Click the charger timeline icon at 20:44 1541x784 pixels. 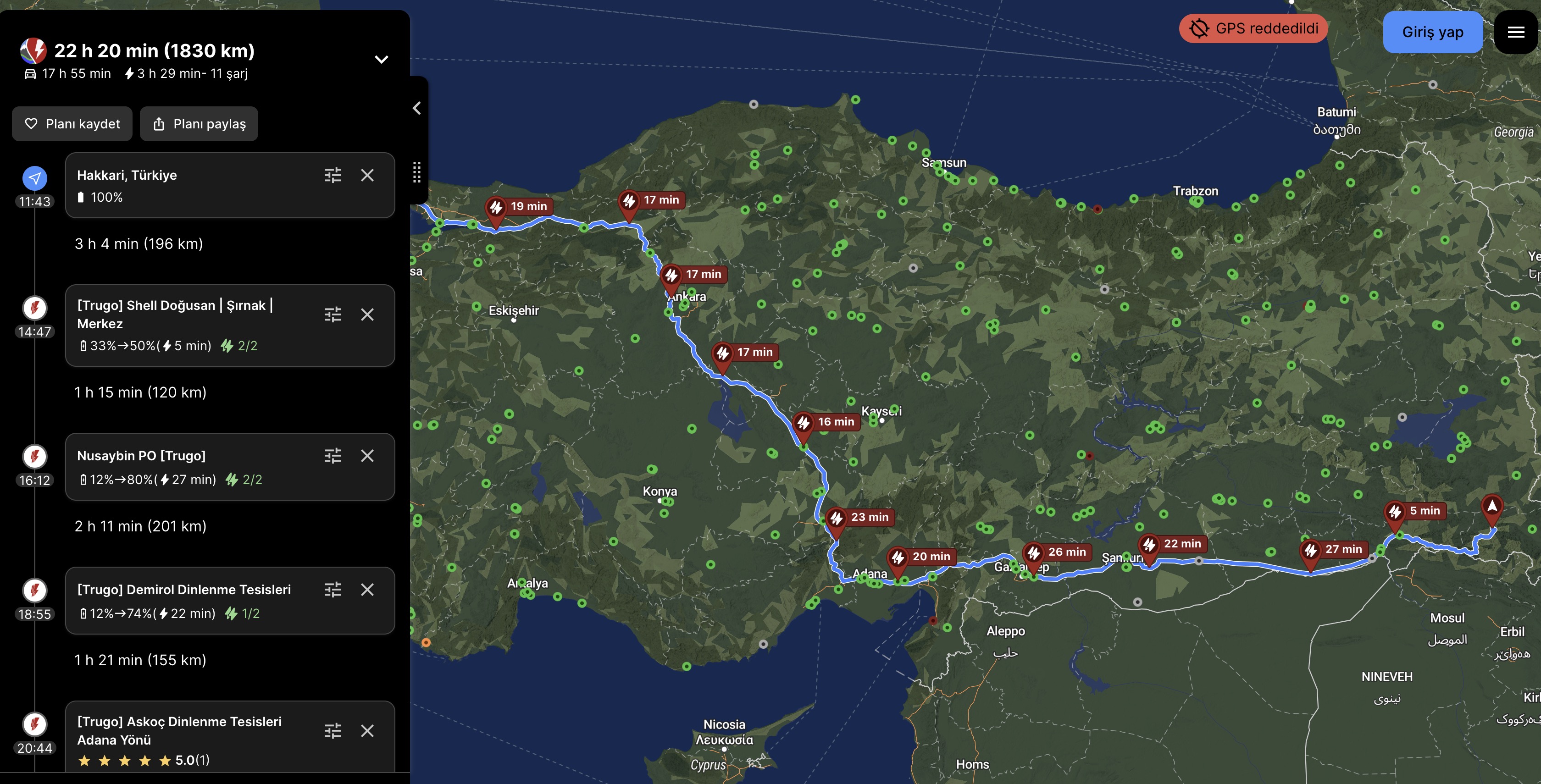click(35, 724)
